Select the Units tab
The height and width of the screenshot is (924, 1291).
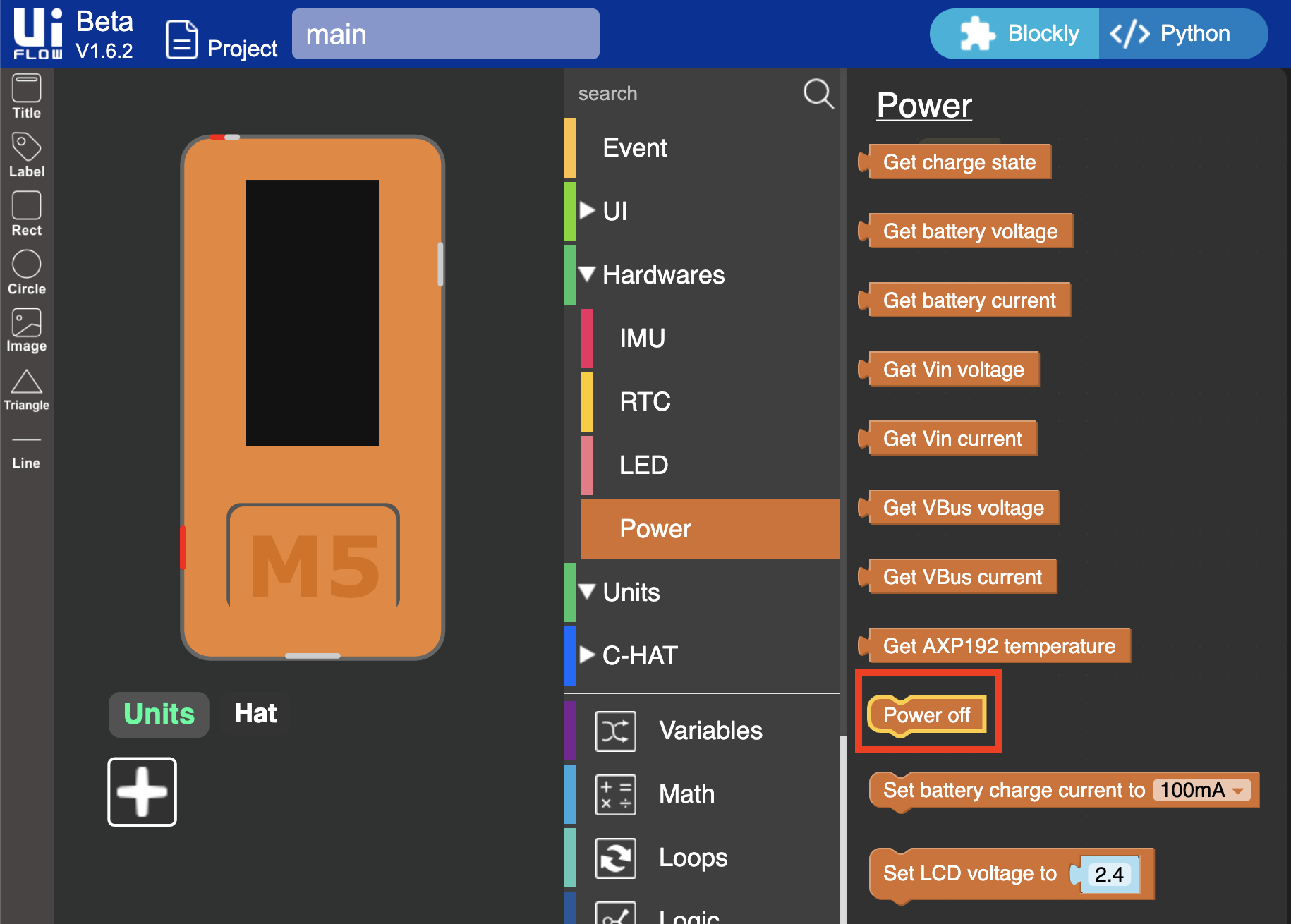(x=159, y=714)
